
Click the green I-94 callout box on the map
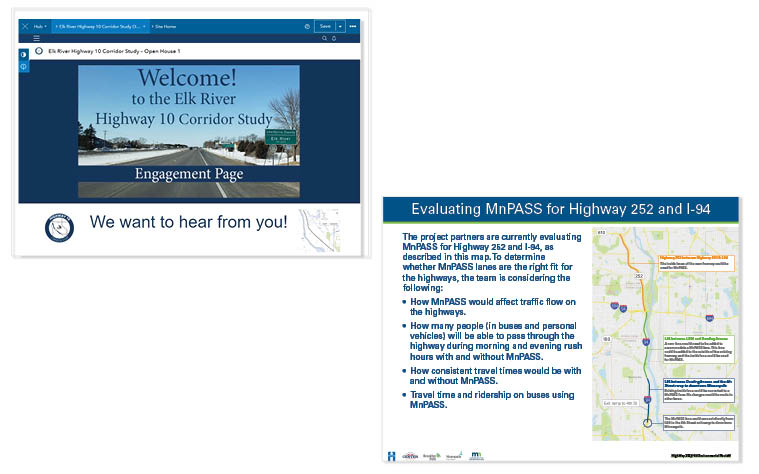click(699, 350)
